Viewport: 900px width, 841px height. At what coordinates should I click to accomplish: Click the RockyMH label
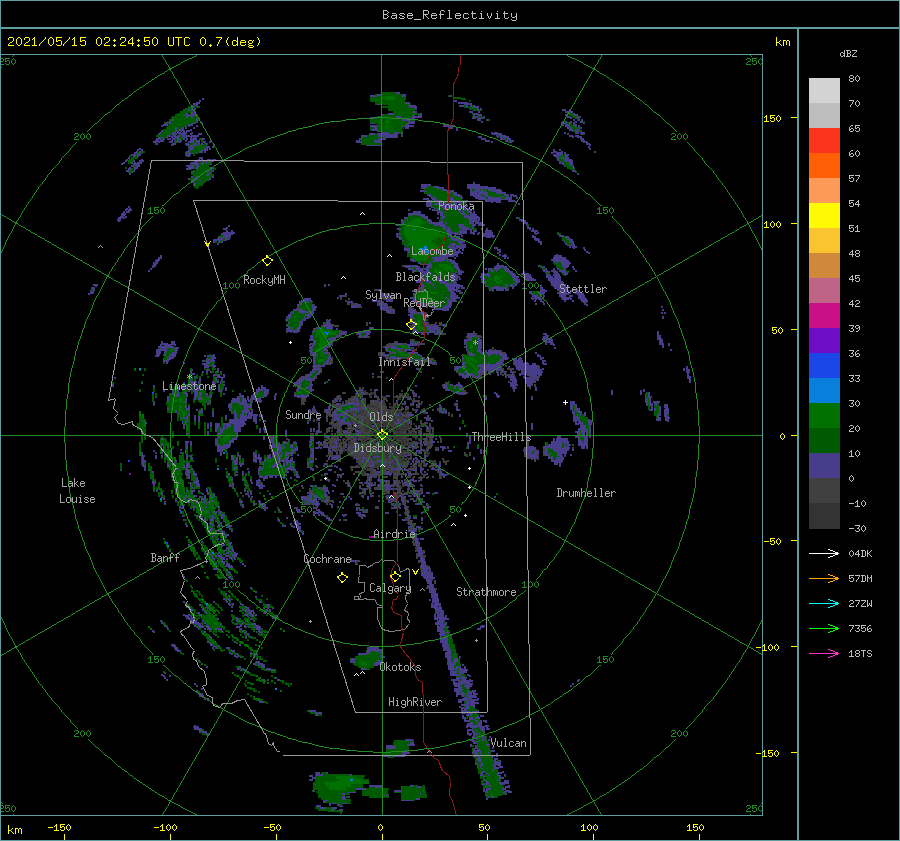point(264,280)
